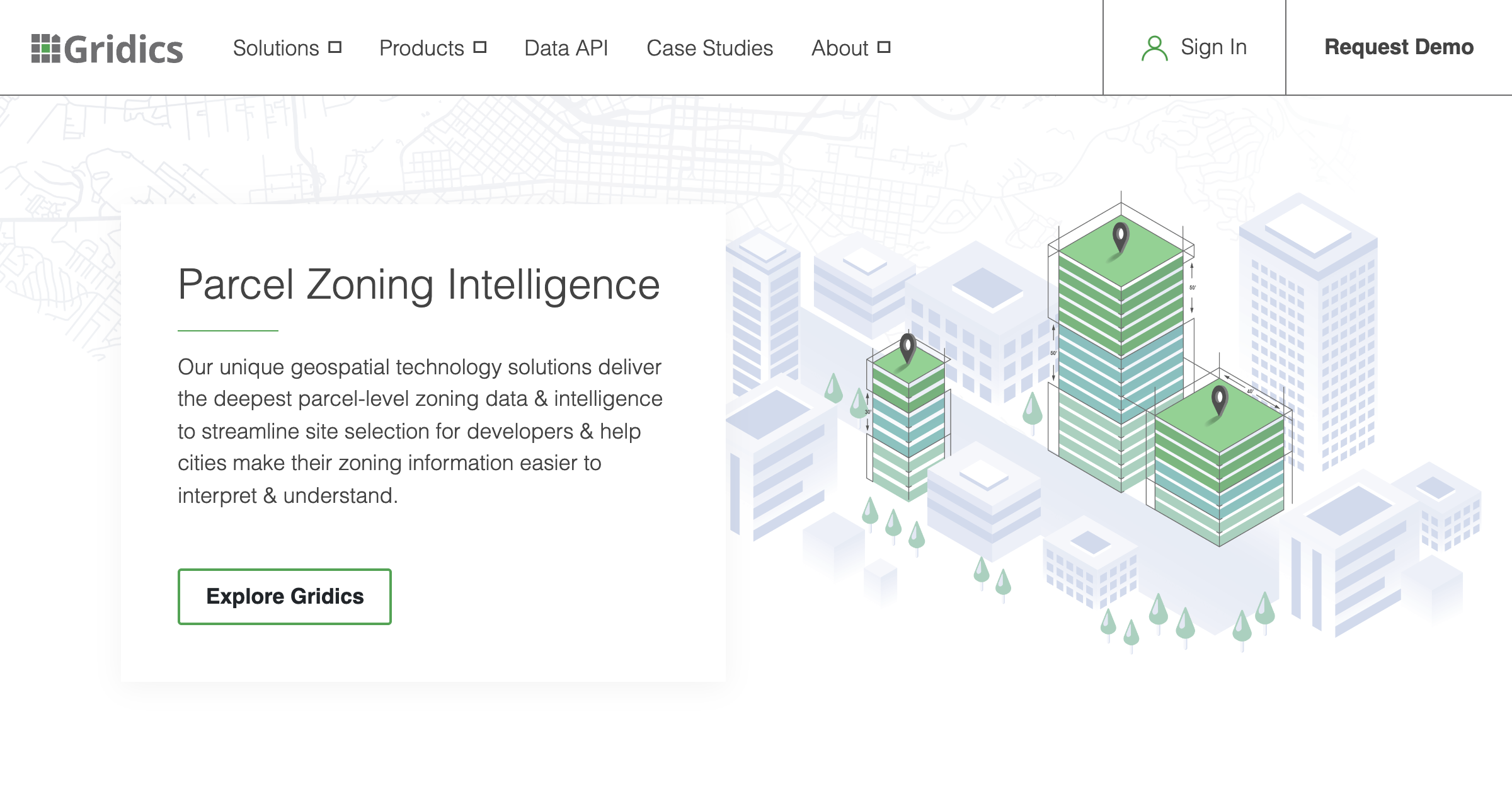1512x794 pixels.
Task: Open Case Studies page
Action: (x=709, y=48)
